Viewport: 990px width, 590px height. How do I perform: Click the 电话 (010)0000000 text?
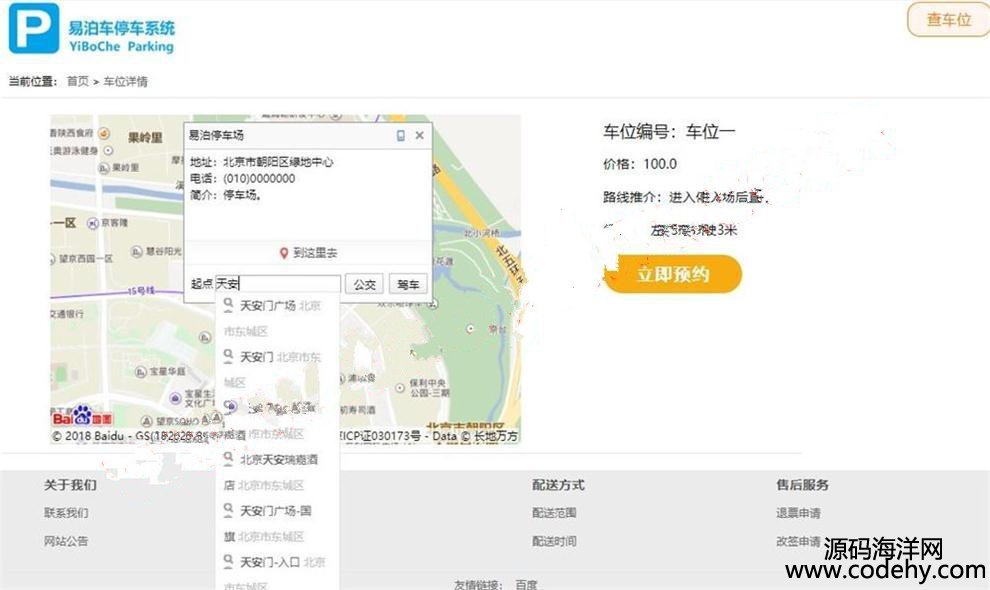(242, 179)
